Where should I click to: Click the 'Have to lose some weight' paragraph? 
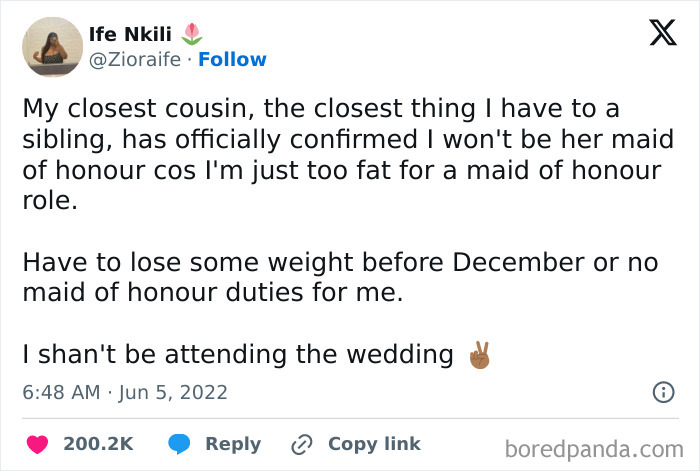pyautogui.click(x=342, y=276)
